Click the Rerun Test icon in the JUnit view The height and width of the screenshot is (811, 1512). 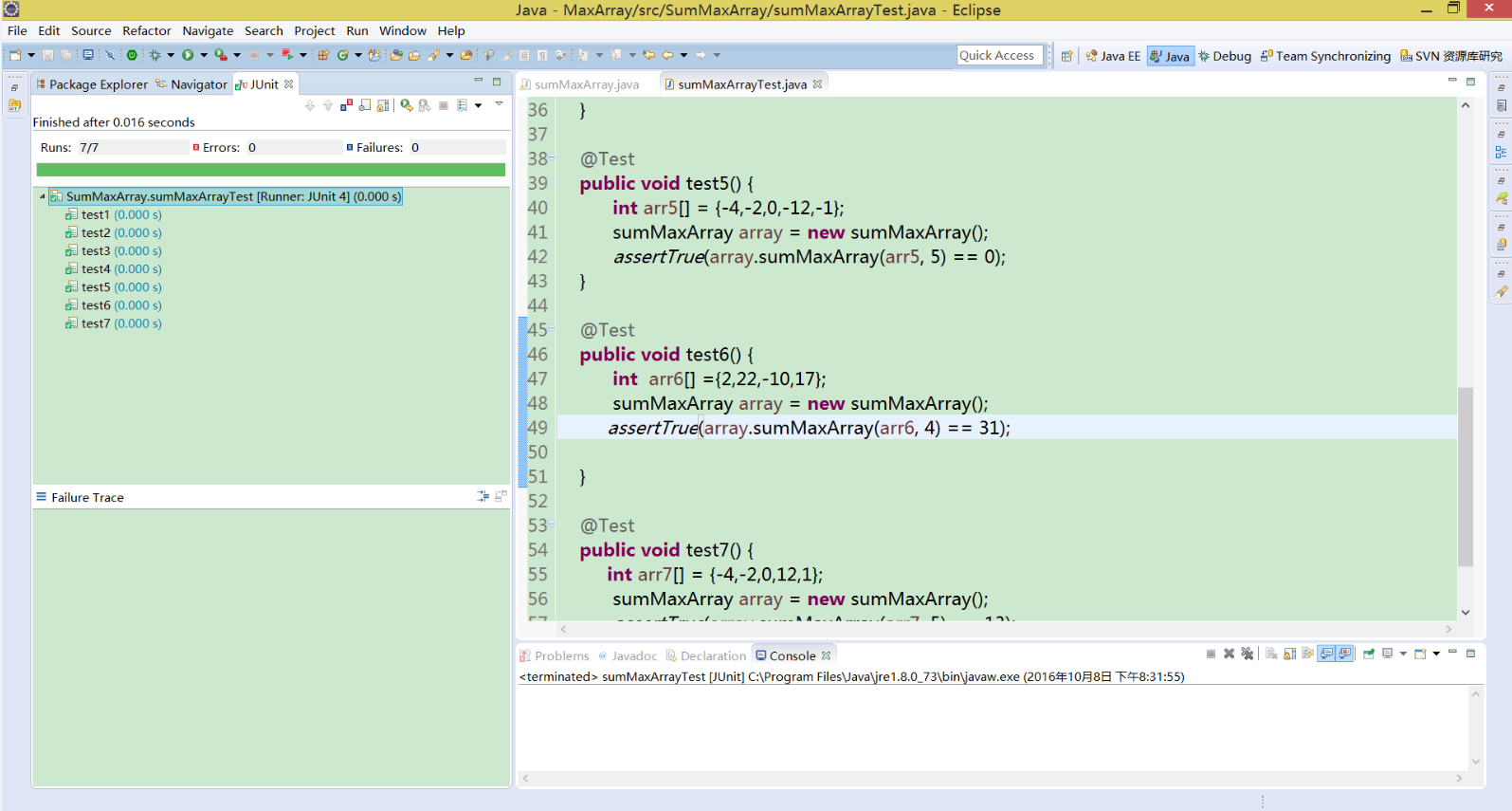(407, 105)
